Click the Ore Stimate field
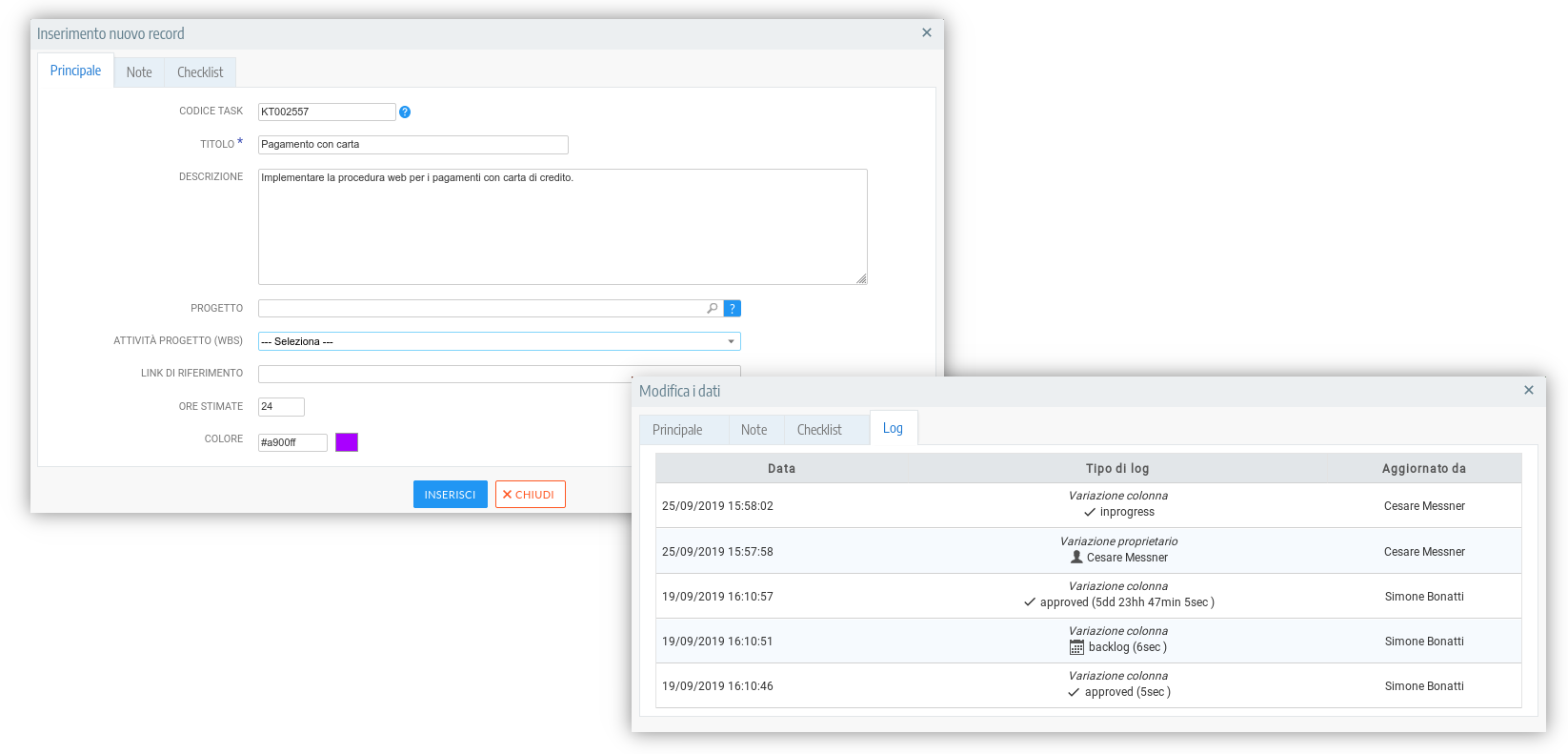Screen dimensions: 1568x754 (x=281, y=407)
